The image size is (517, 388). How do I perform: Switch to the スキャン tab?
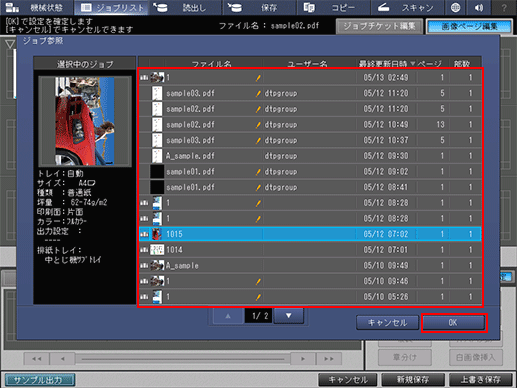tap(407, 7)
